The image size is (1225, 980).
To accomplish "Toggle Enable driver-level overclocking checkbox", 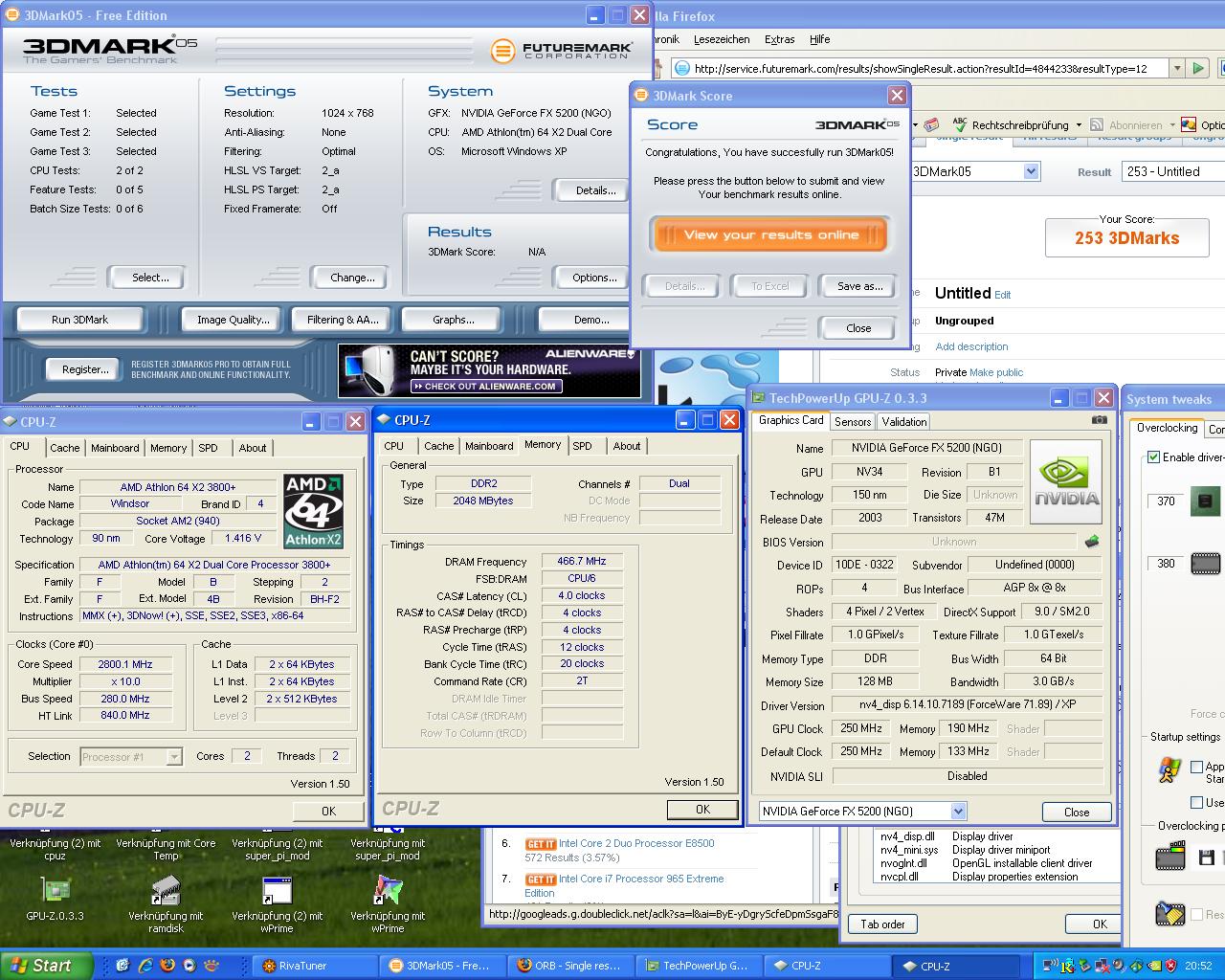I will pyautogui.click(x=1153, y=457).
